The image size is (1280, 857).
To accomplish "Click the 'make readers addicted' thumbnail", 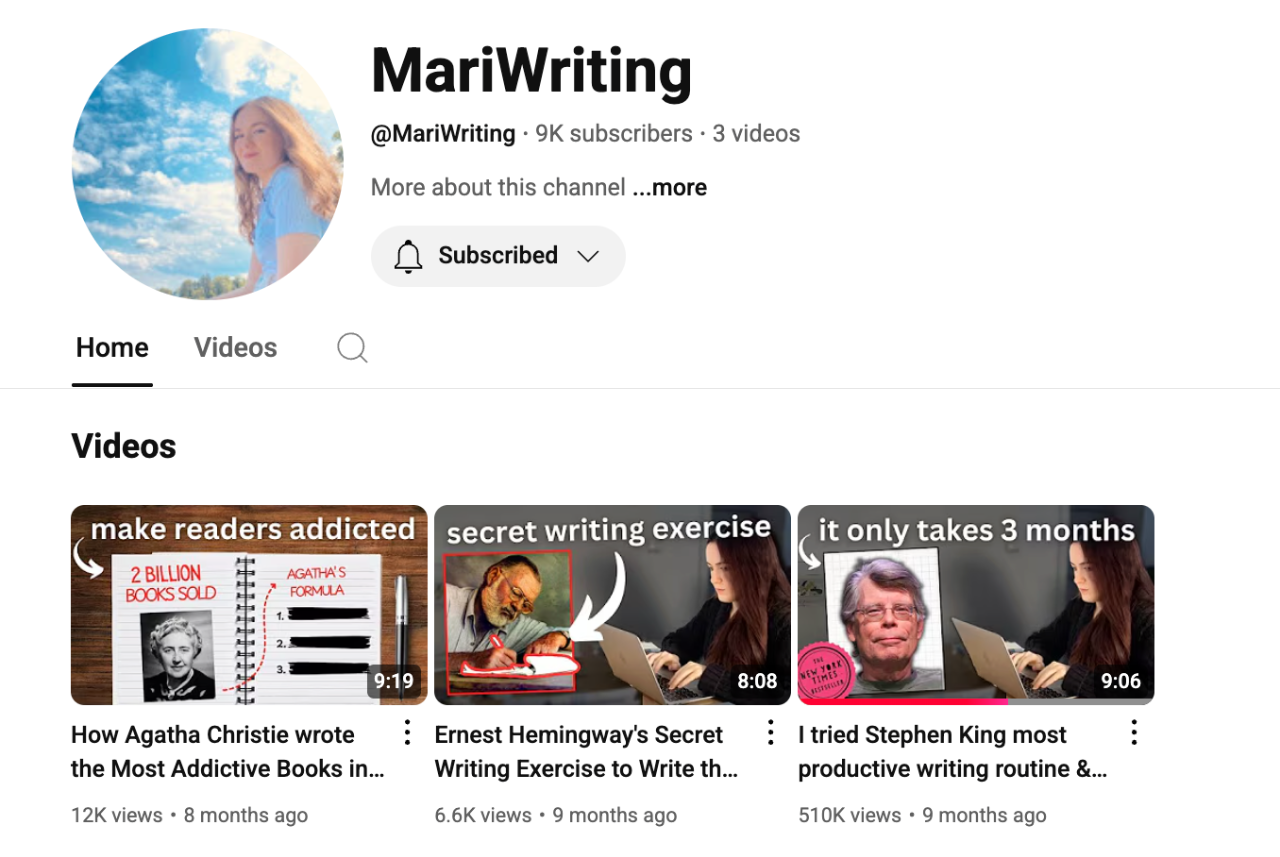I will tap(249, 605).
